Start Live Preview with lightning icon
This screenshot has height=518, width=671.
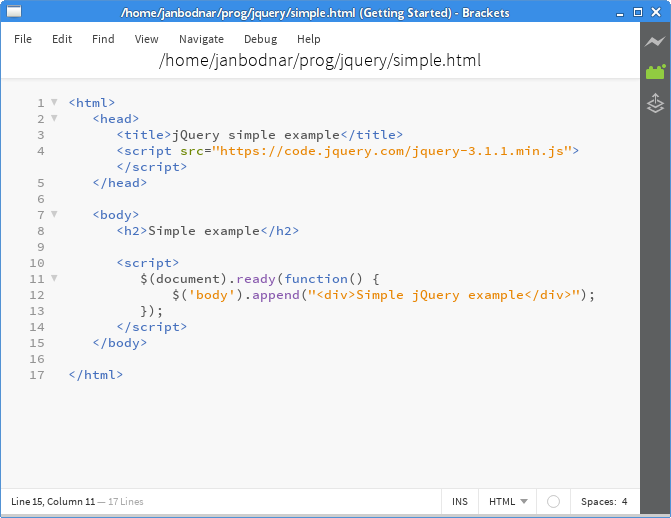[x=655, y=42]
